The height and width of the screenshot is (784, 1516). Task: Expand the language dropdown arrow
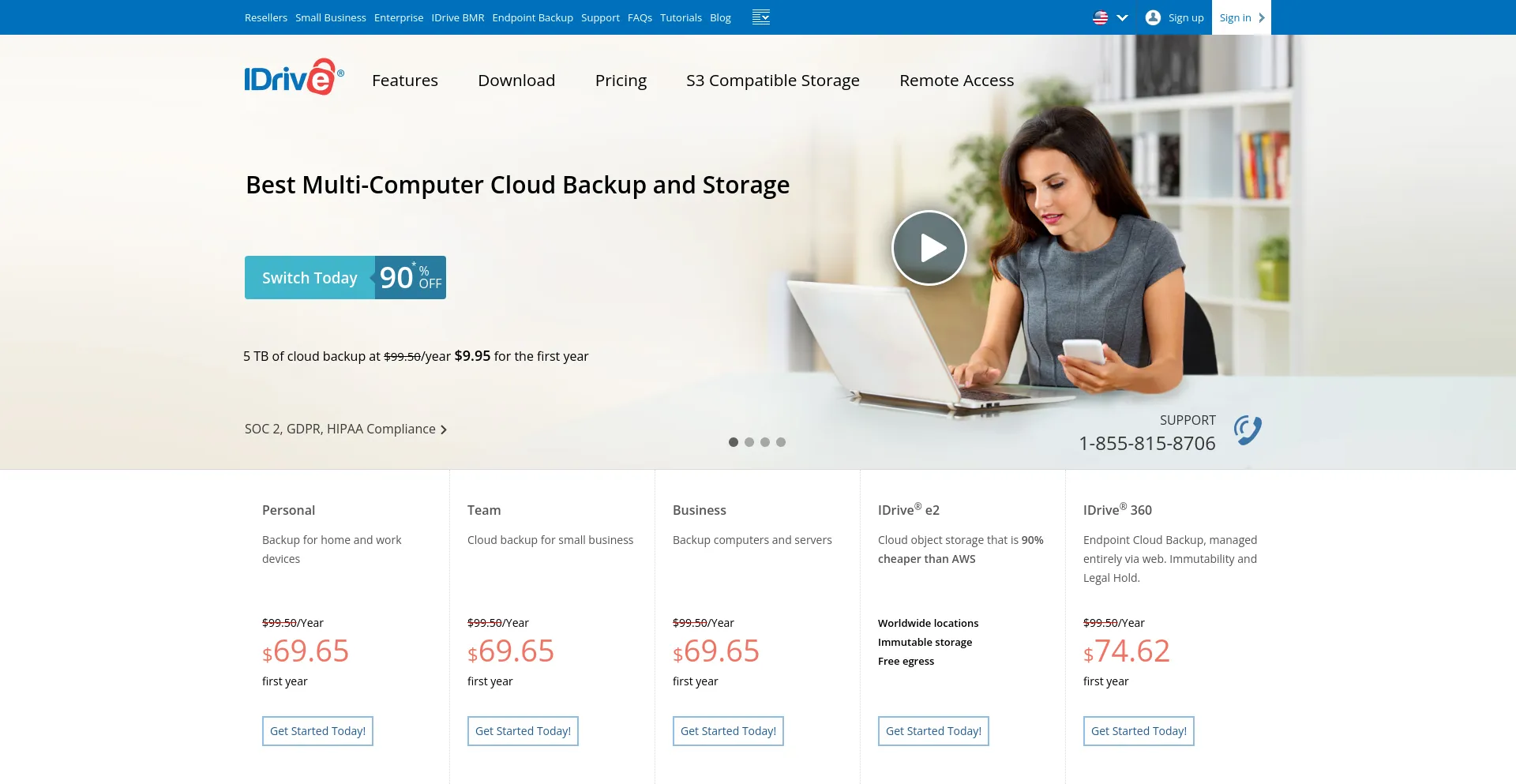coord(1122,17)
